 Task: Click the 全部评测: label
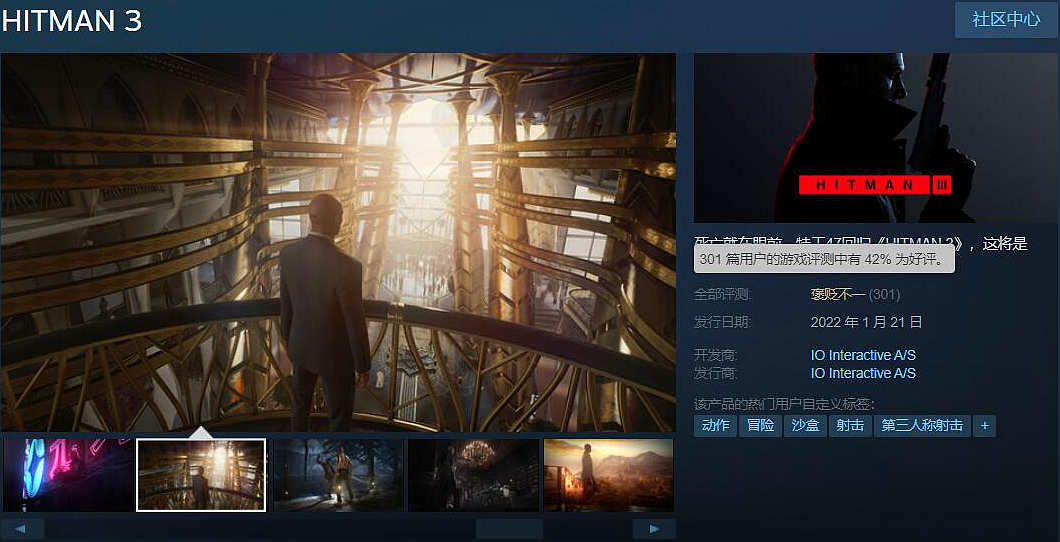(x=723, y=295)
